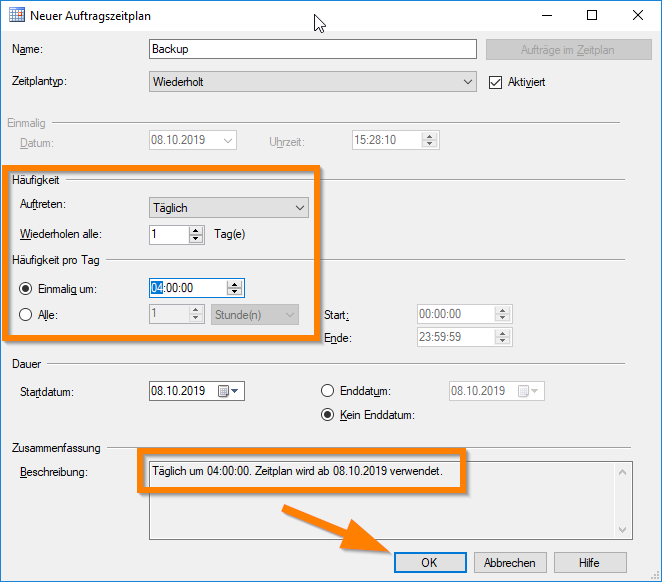Open the Auftreten dropdown showing Täglich

coord(229,208)
